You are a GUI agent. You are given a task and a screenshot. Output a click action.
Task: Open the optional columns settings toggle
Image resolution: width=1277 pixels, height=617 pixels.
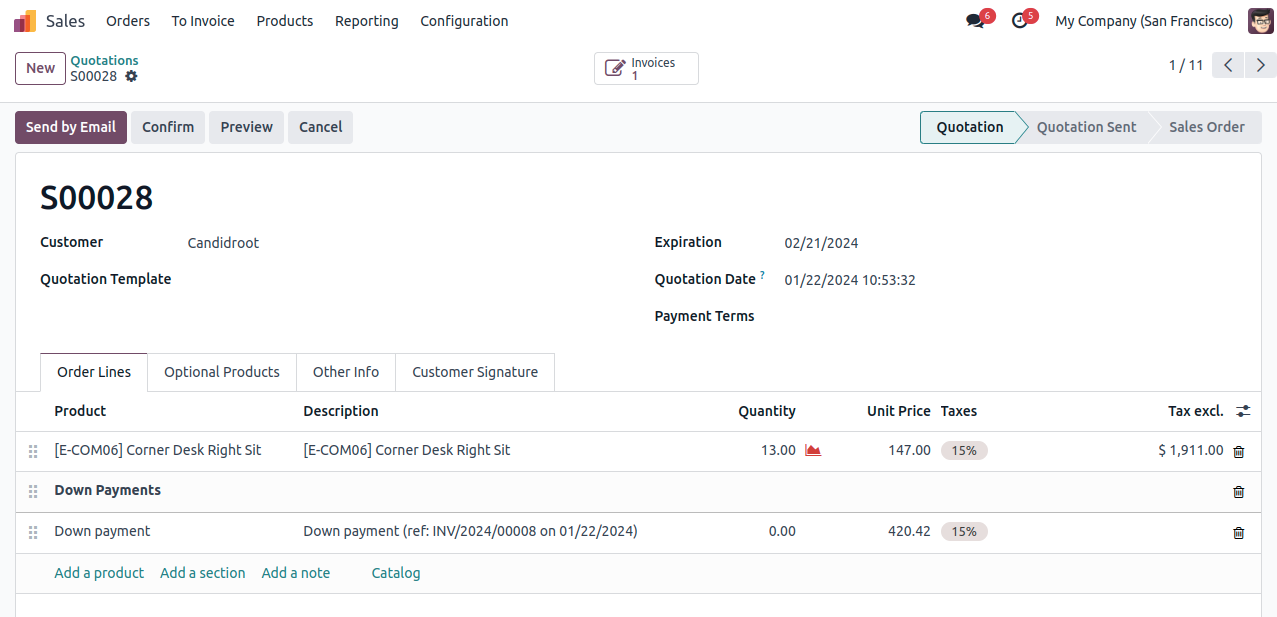pyautogui.click(x=1243, y=411)
